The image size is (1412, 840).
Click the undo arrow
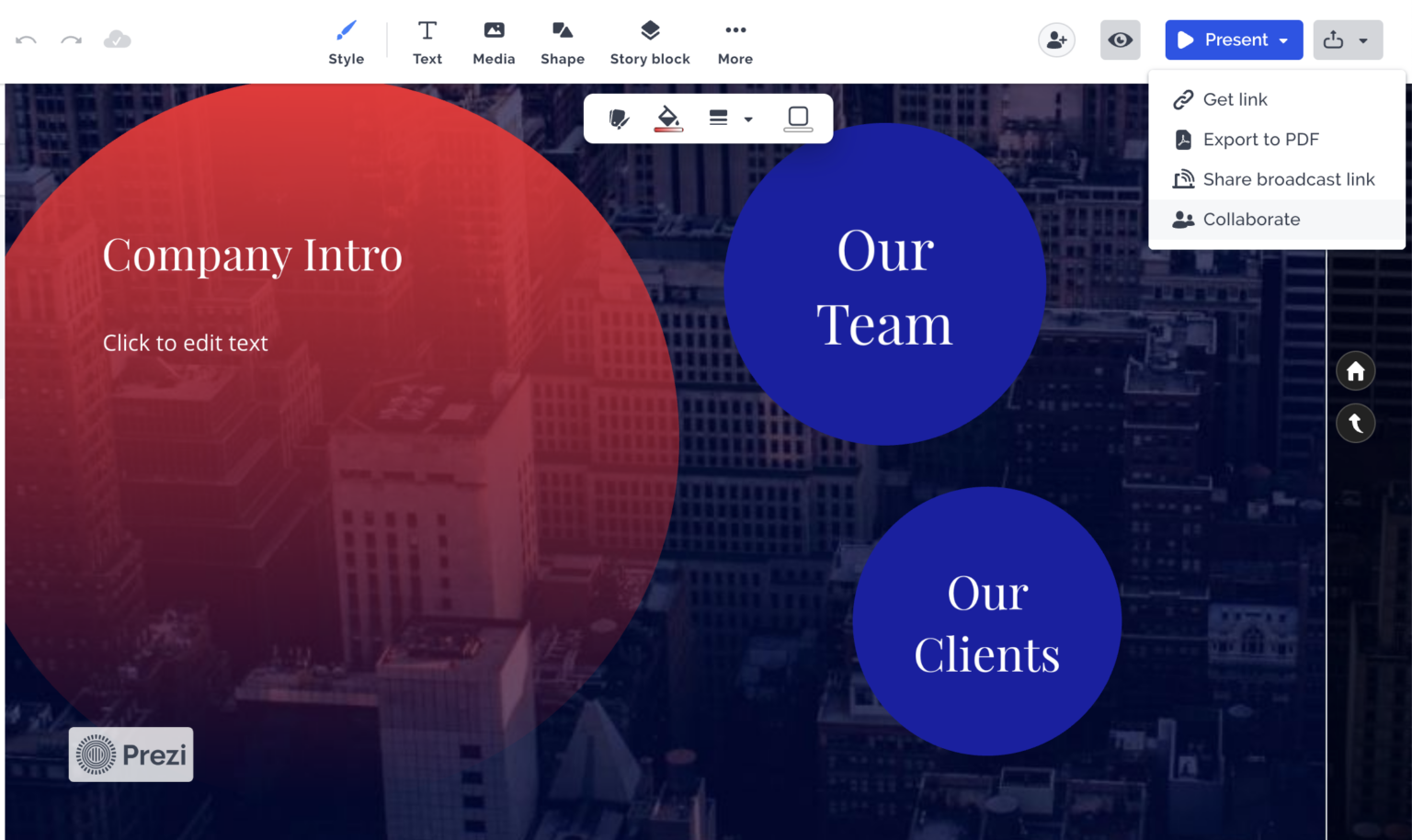pyautogui.click(x=25, y=40)
